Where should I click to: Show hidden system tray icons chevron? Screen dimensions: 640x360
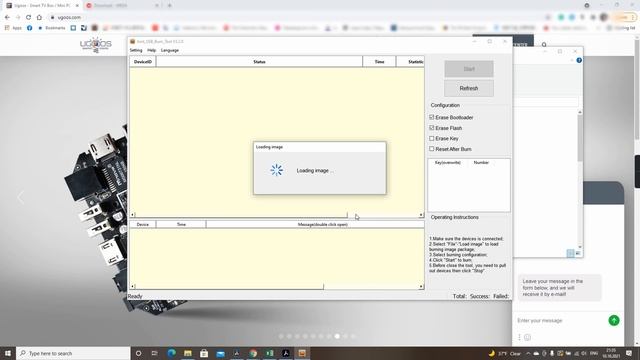528,353
